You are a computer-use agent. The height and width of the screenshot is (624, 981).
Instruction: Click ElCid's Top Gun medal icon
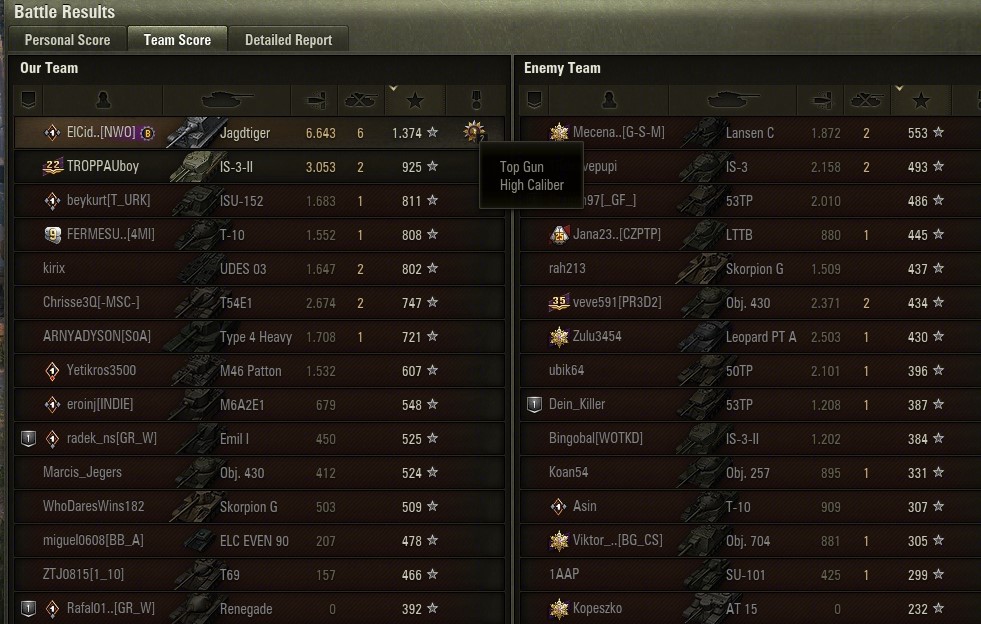[474, 132]
